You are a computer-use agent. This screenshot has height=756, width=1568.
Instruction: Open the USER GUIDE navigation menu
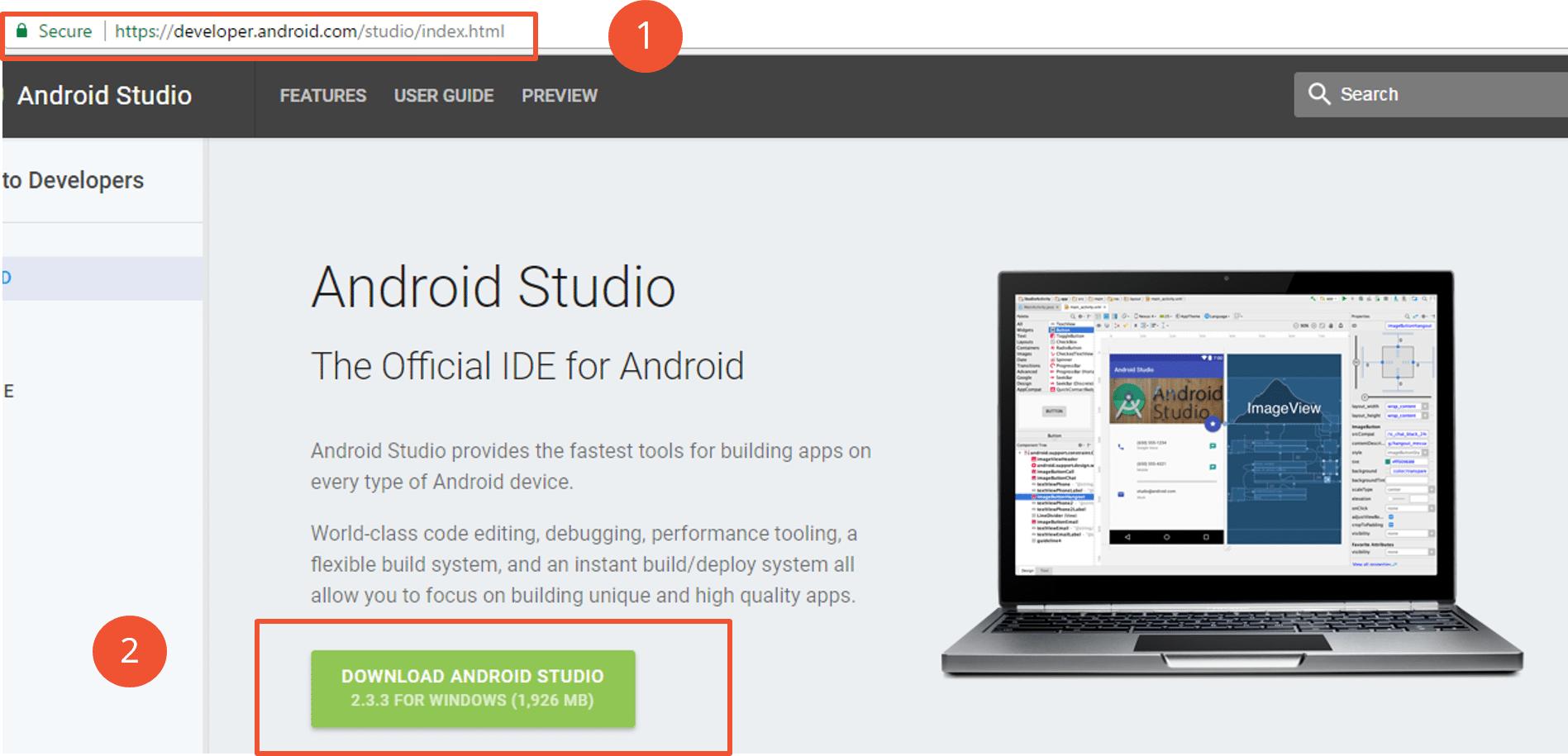pos(443,95)
